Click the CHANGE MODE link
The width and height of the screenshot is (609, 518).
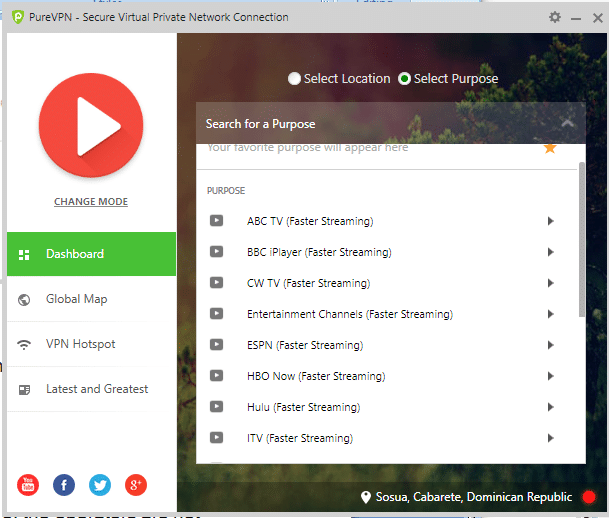click(x=91, y=202)
